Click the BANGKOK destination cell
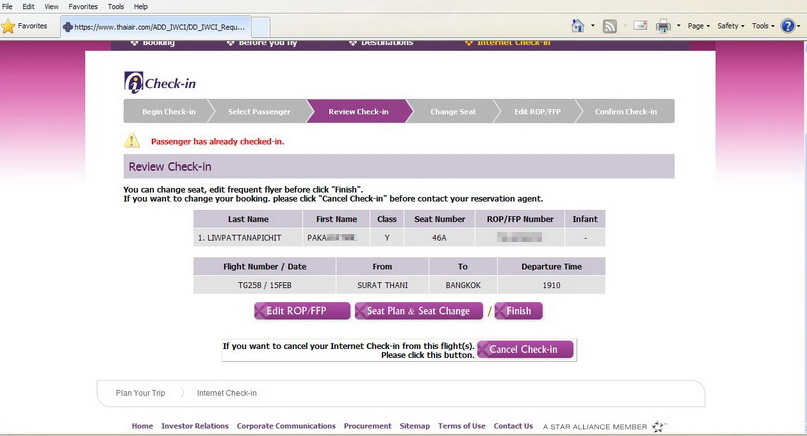 point(463,285)
